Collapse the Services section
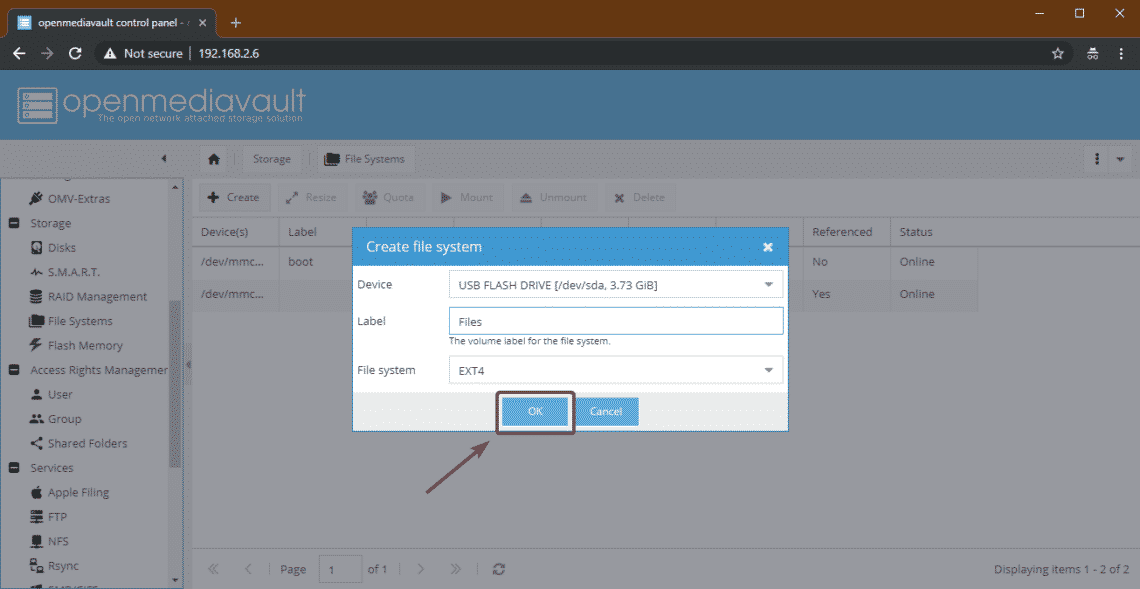This screenshot has height=589, width=1140. [x=14, y=468]
